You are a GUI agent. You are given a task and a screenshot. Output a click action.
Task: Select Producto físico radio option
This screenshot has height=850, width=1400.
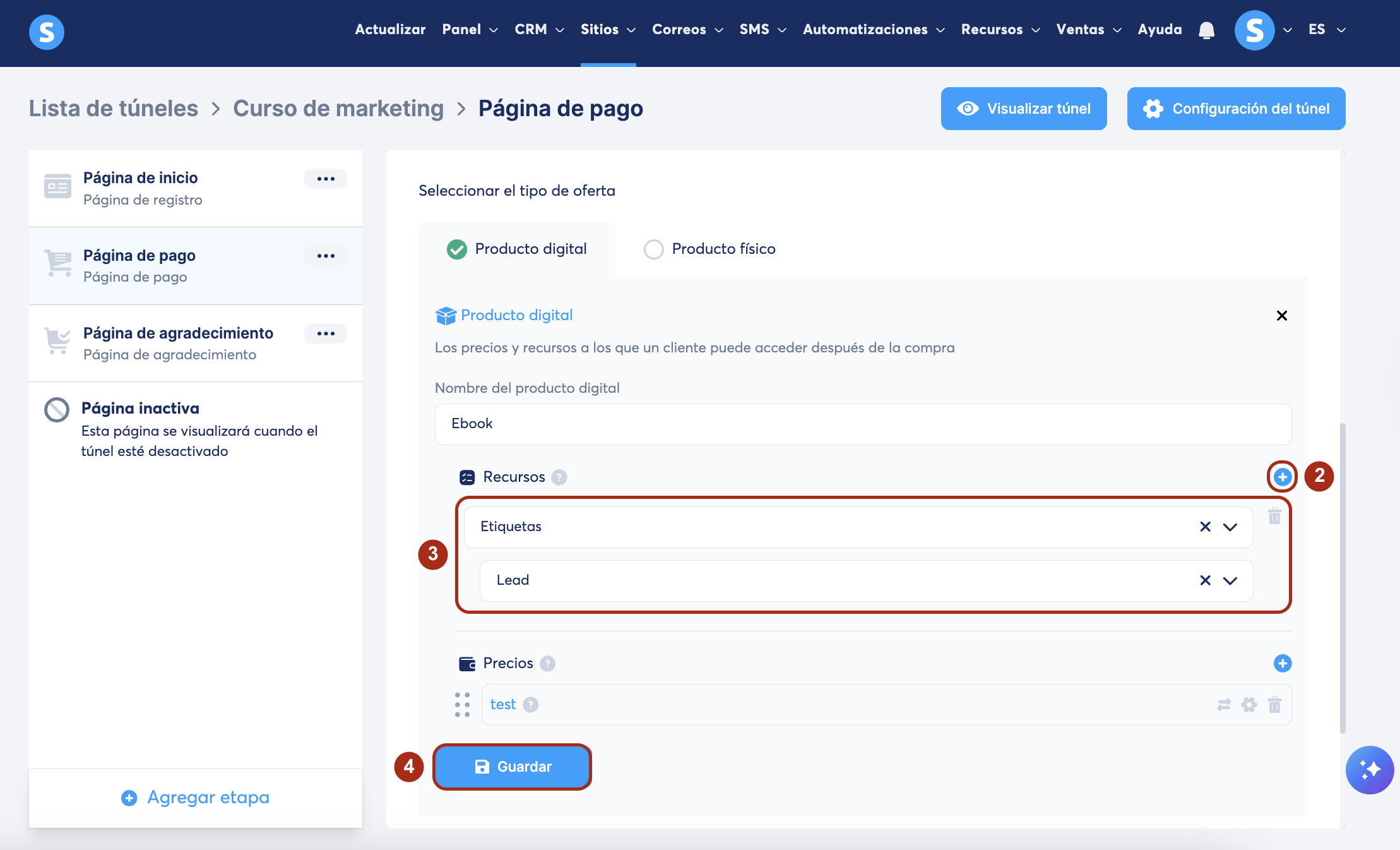tap(654, 249)
